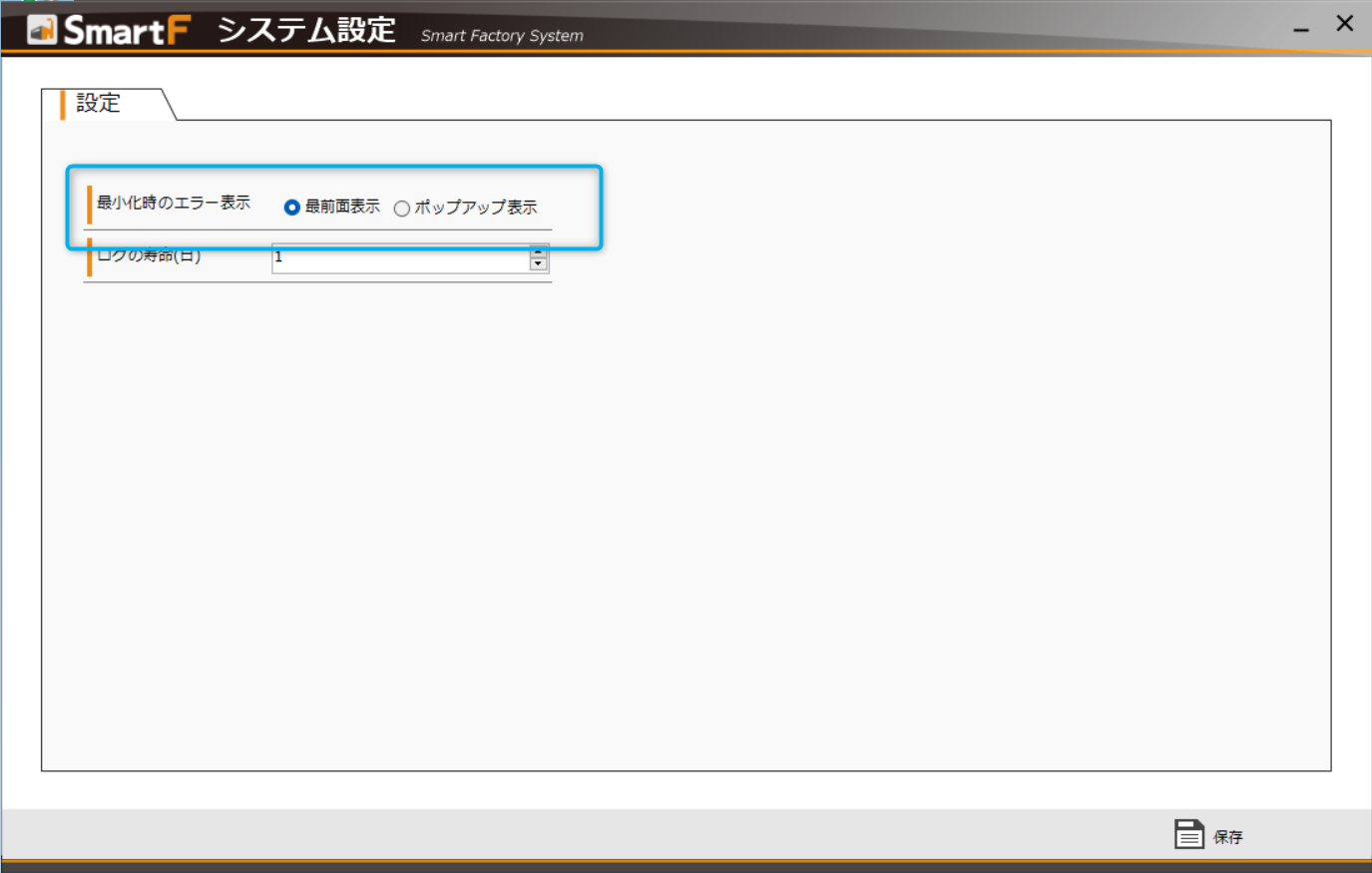Click the gray bottom bar left of 保存
The width and height of the screenshot is (1372, 873).
(x=599, y=834)
